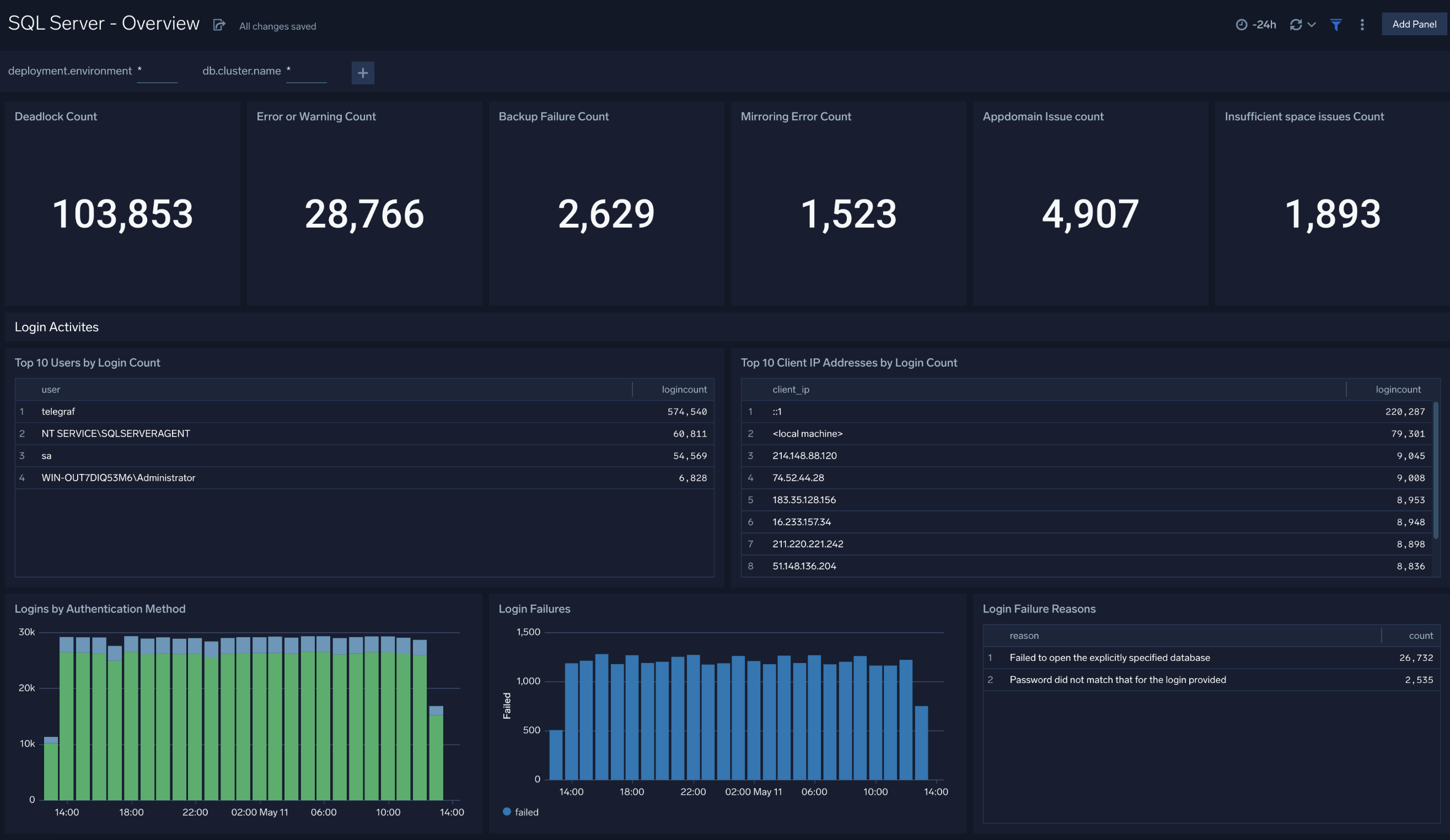The height and width of the screenshot is (840, 1450).
Task: Select the WIN-OUT7DIQ53M6\Administrator row
Action: [x=364, y=477]
